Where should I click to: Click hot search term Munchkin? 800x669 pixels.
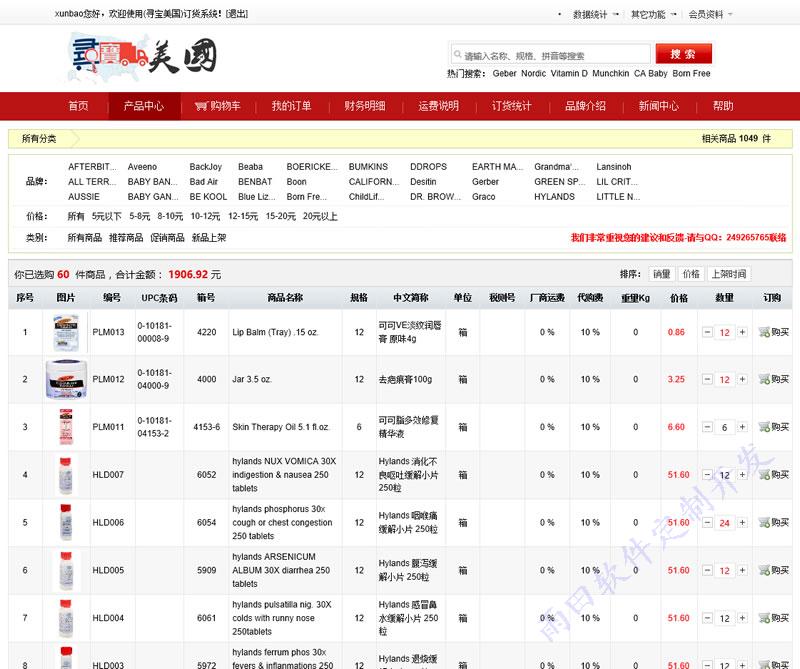point(611,73)
